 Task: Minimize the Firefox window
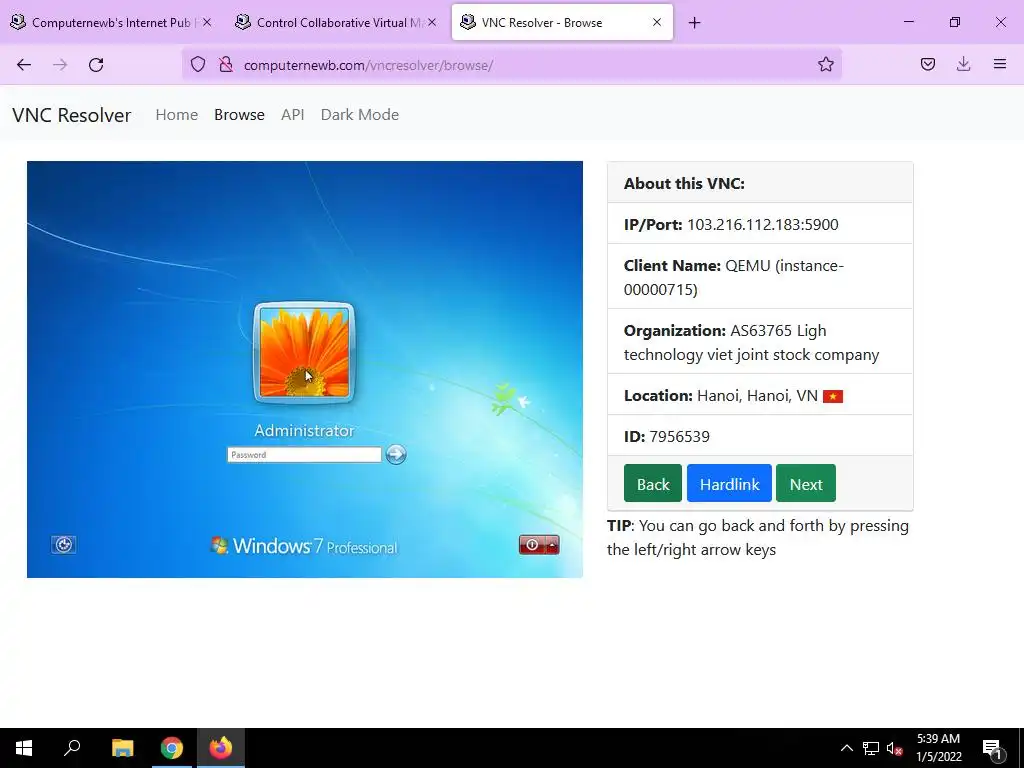tap(908, 22)
